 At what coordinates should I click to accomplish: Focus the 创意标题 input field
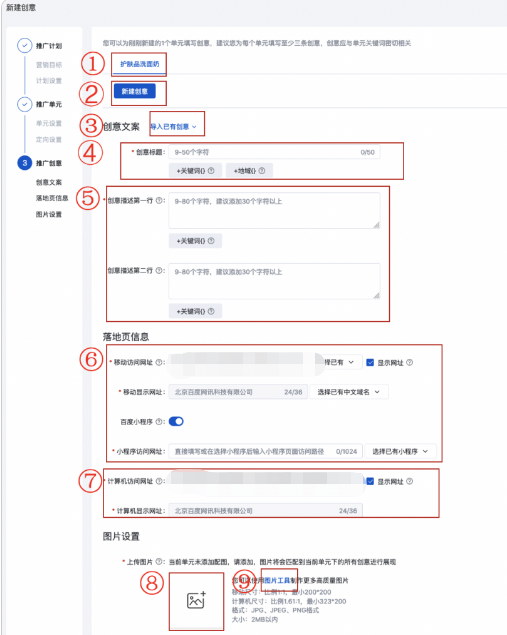click(275, 152)
